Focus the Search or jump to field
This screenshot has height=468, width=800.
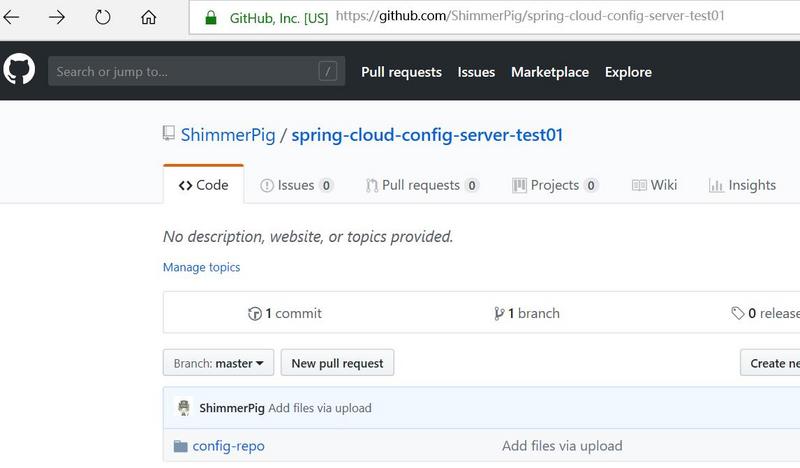185,72
